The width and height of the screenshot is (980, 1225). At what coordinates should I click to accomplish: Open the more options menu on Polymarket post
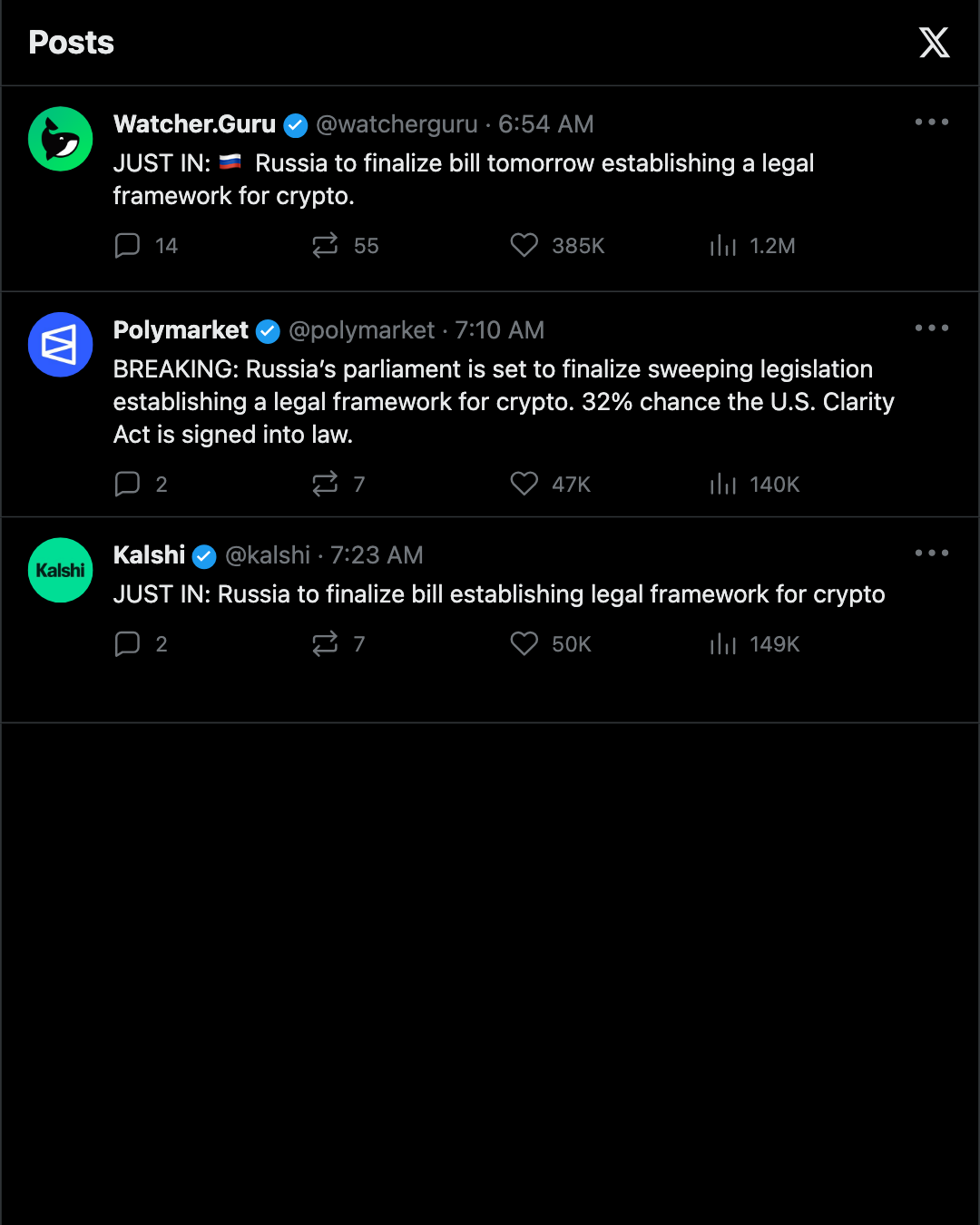pyautogui.click(x=932, y=328)
